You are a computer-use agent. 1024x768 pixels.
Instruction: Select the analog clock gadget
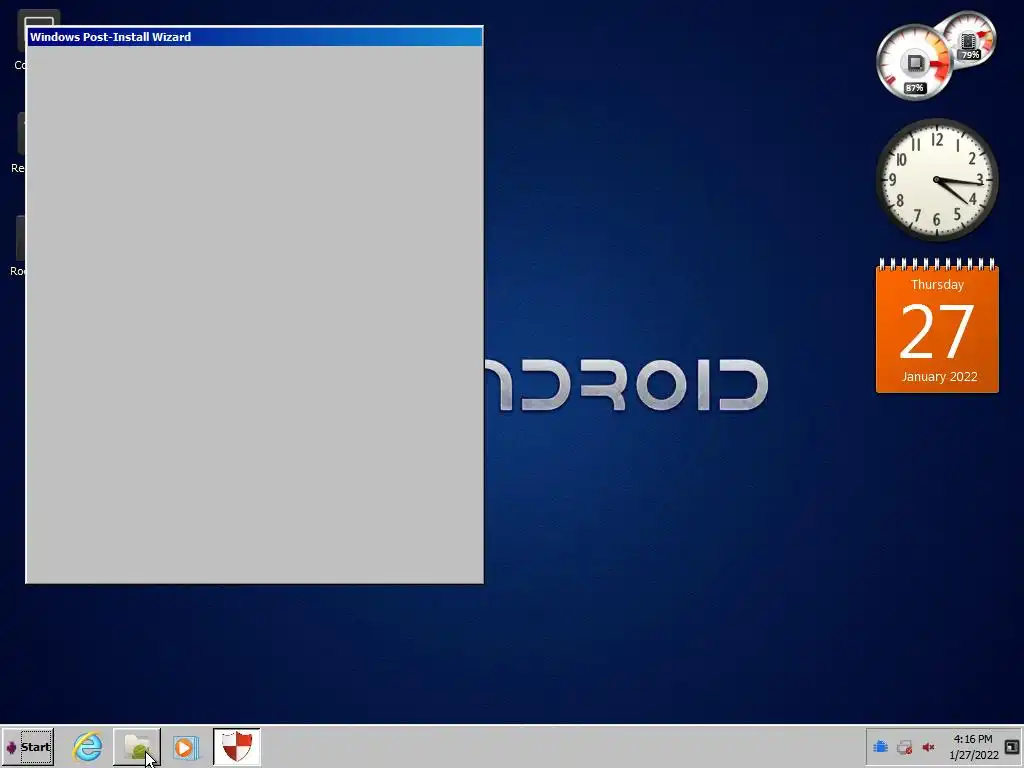pyautogui.click(x=937, y=180)
